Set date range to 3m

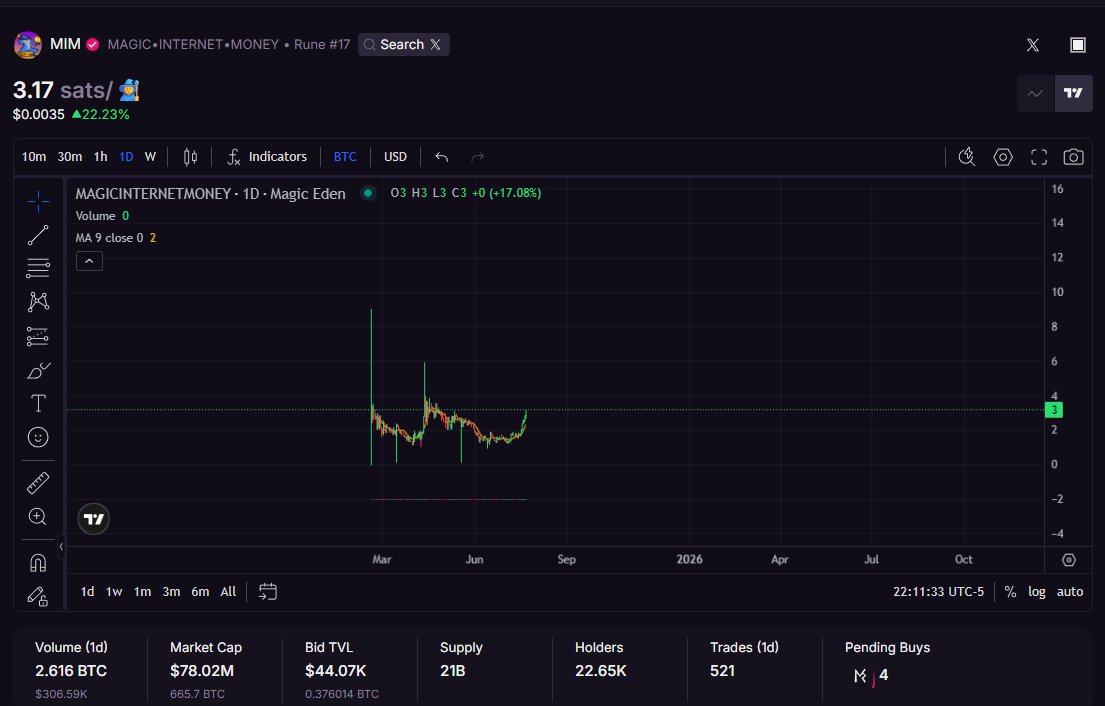(x=171, y=592)
